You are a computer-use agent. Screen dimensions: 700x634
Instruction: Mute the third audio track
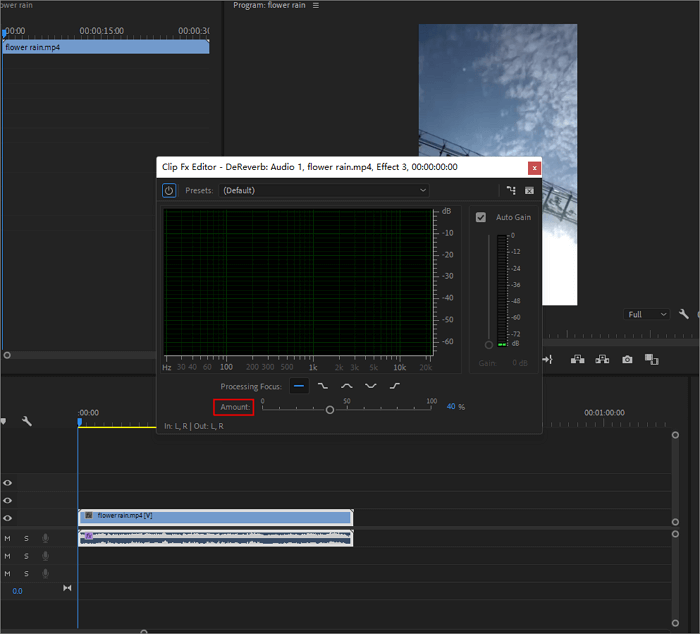pos(8,573)
